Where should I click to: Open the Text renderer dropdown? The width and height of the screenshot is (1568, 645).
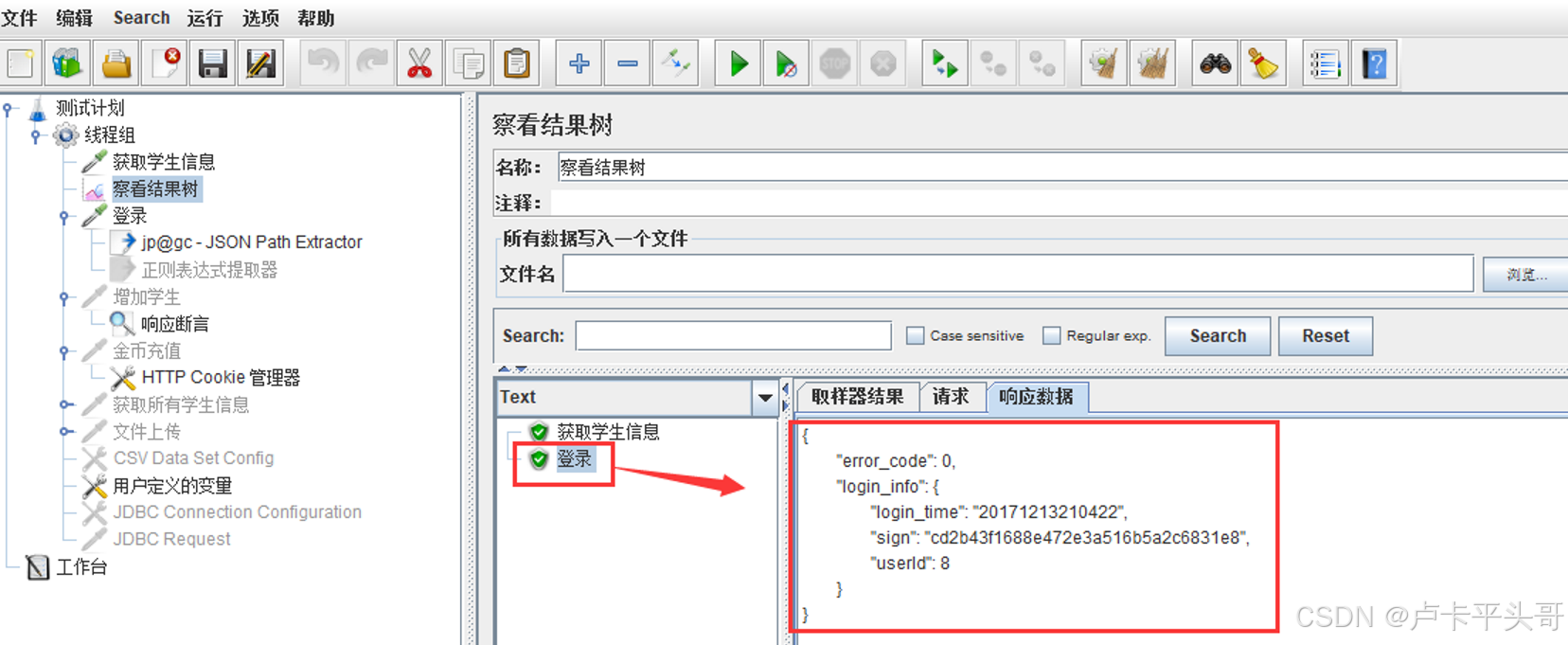765,398
